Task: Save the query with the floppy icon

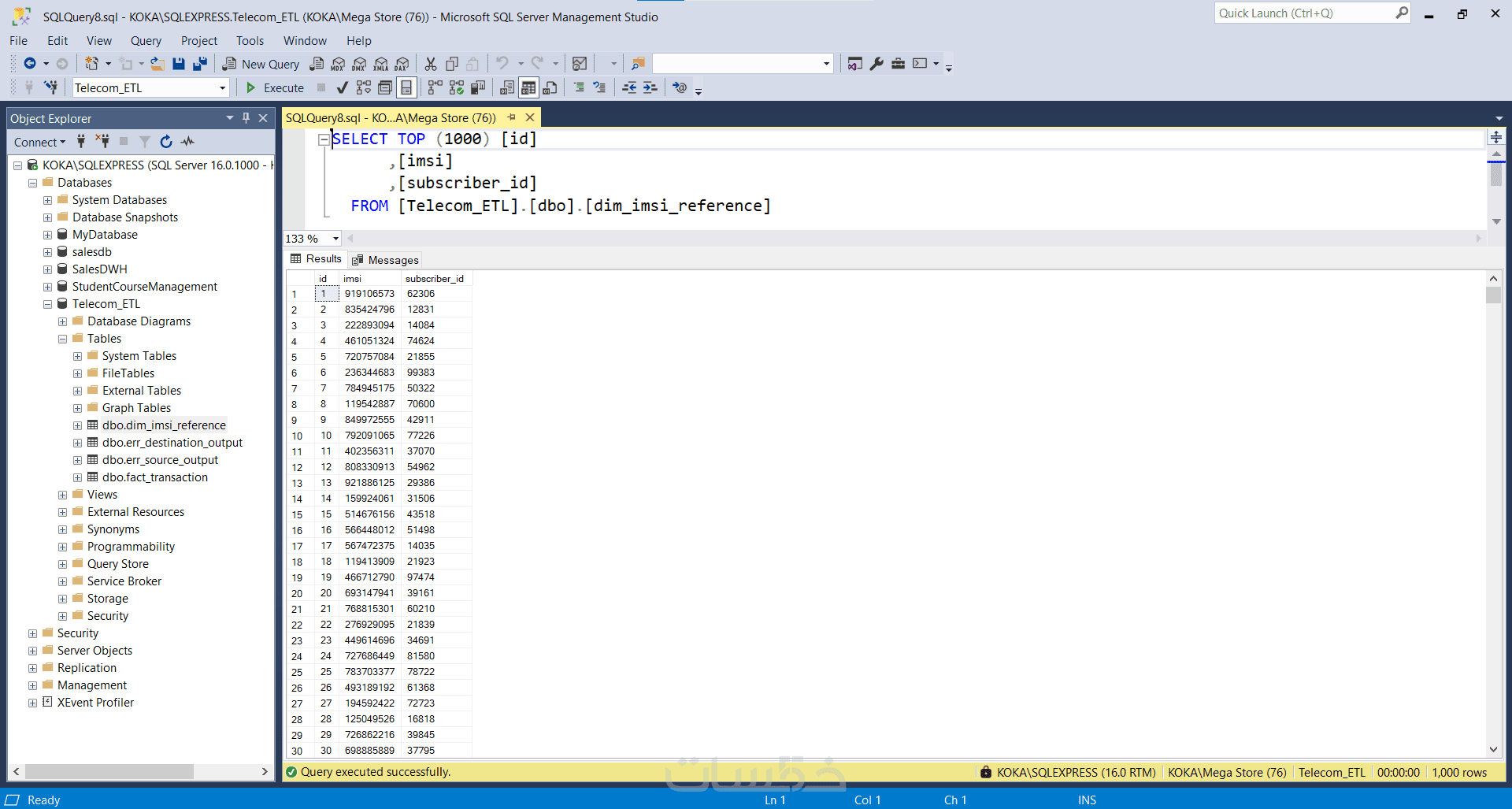Action: 179,64
